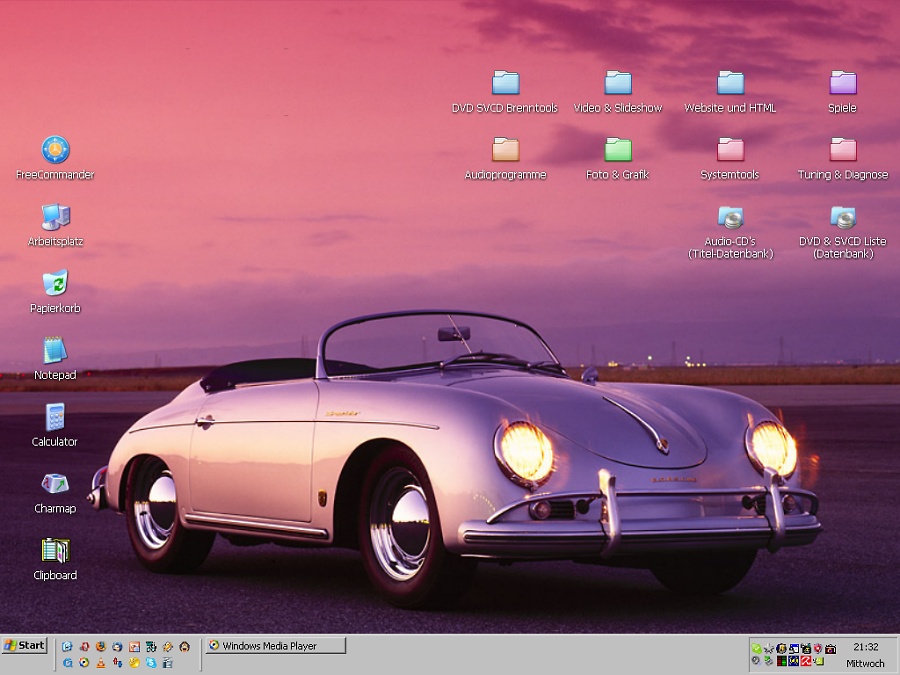Launch VLC cone icon in Quick Launch
The image size is (900, 675).
[x=101, y=662]
